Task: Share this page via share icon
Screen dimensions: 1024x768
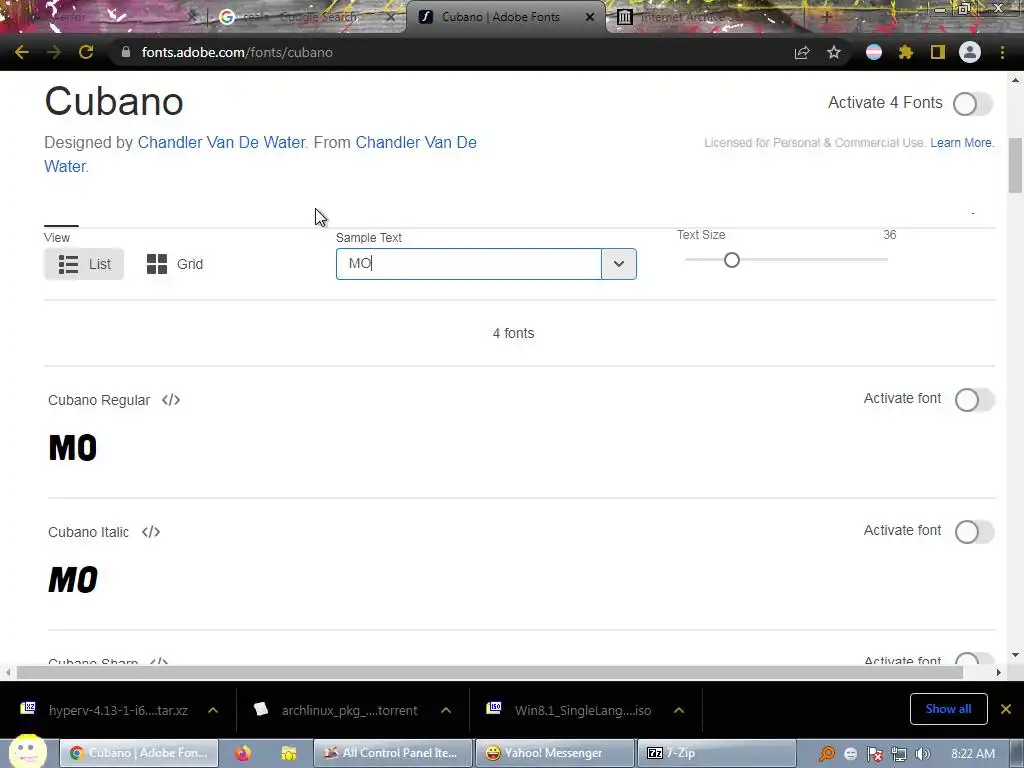Action: point(802,52)
